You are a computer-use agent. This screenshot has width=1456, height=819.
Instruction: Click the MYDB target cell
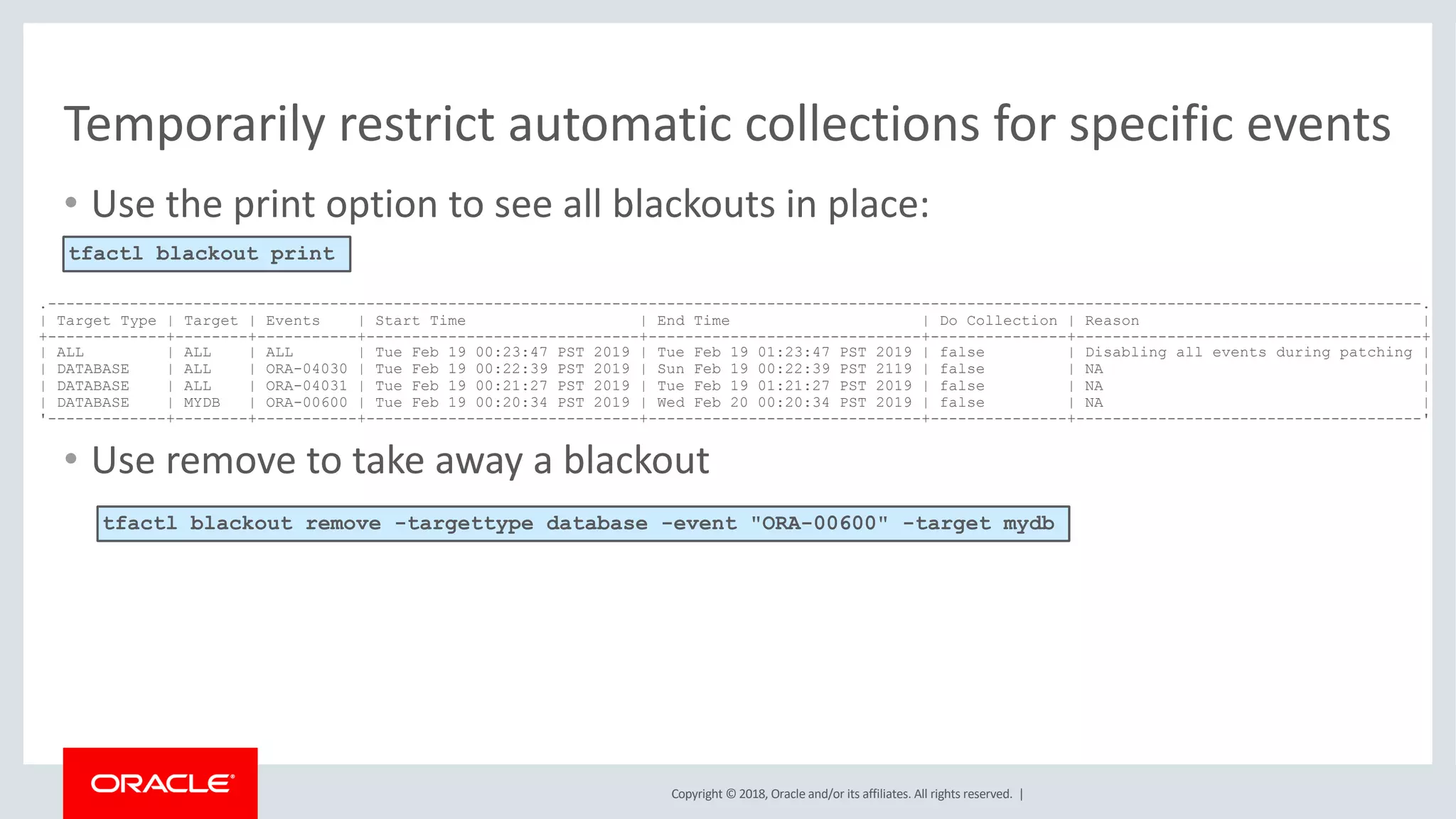click(x=202, y=402)
